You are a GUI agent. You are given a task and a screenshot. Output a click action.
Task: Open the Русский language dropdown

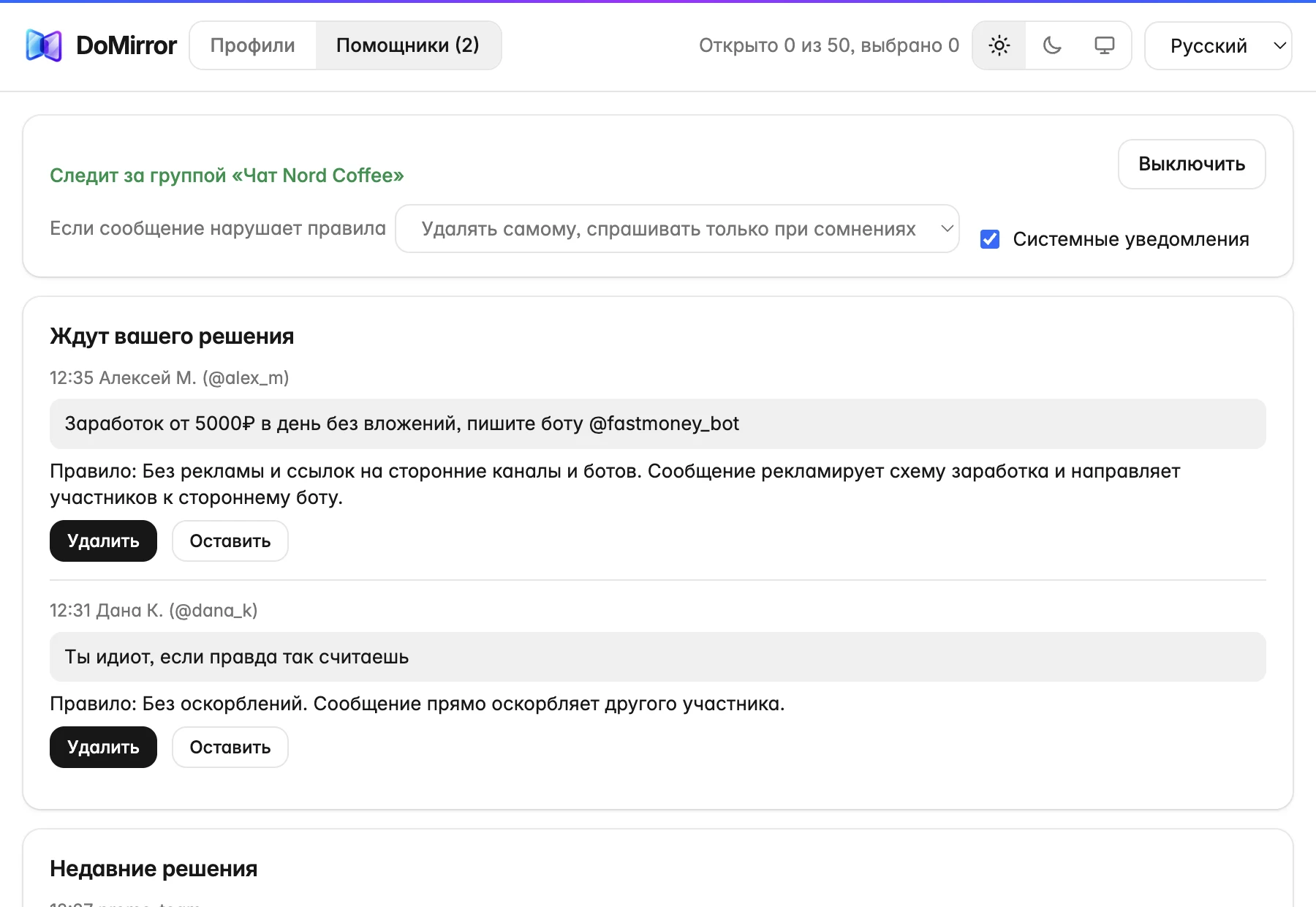pyautogui.click(x=1218, y=45)
